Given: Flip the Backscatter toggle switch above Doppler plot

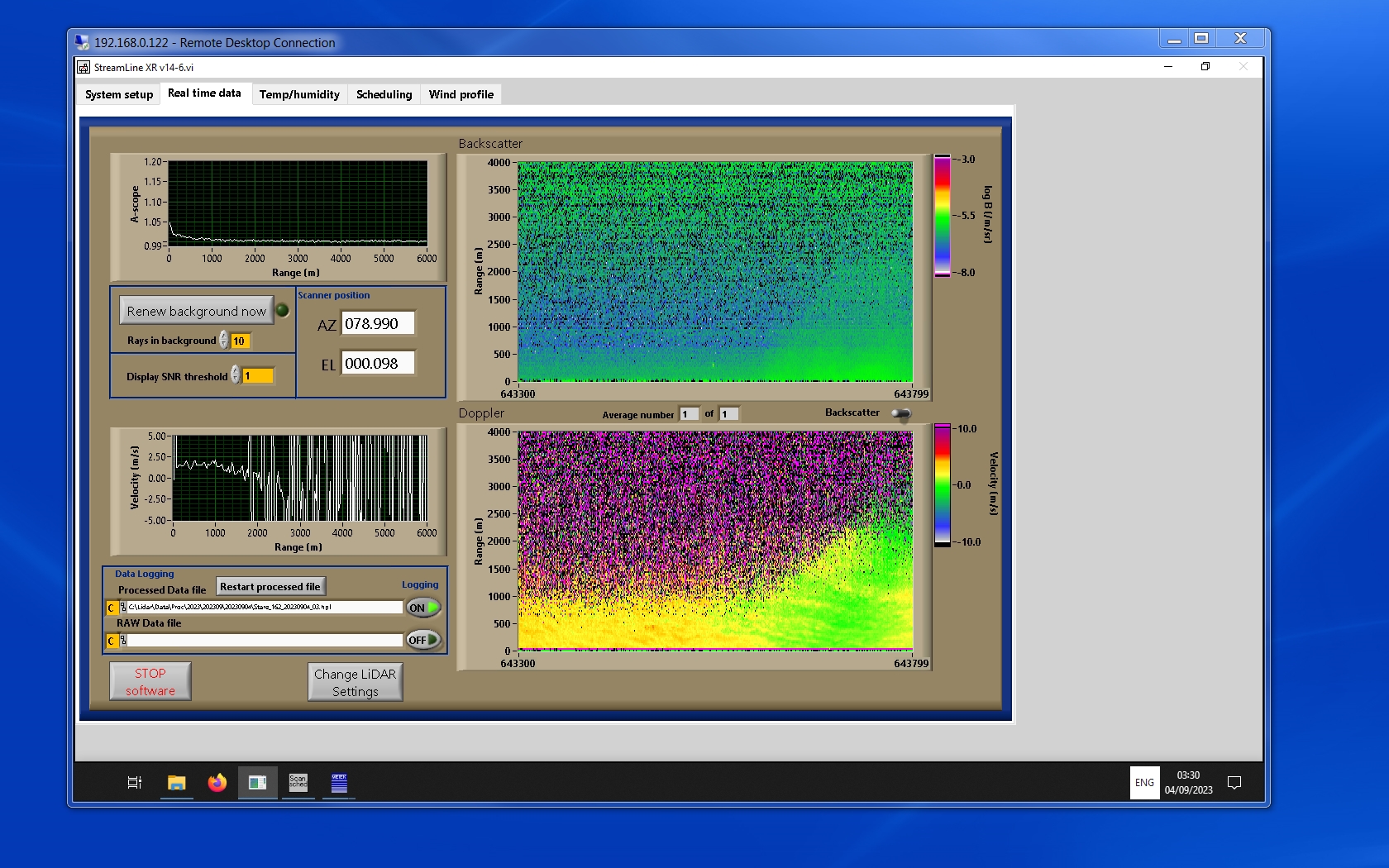Looking at the screenshot, I should (x=901, y=413).
